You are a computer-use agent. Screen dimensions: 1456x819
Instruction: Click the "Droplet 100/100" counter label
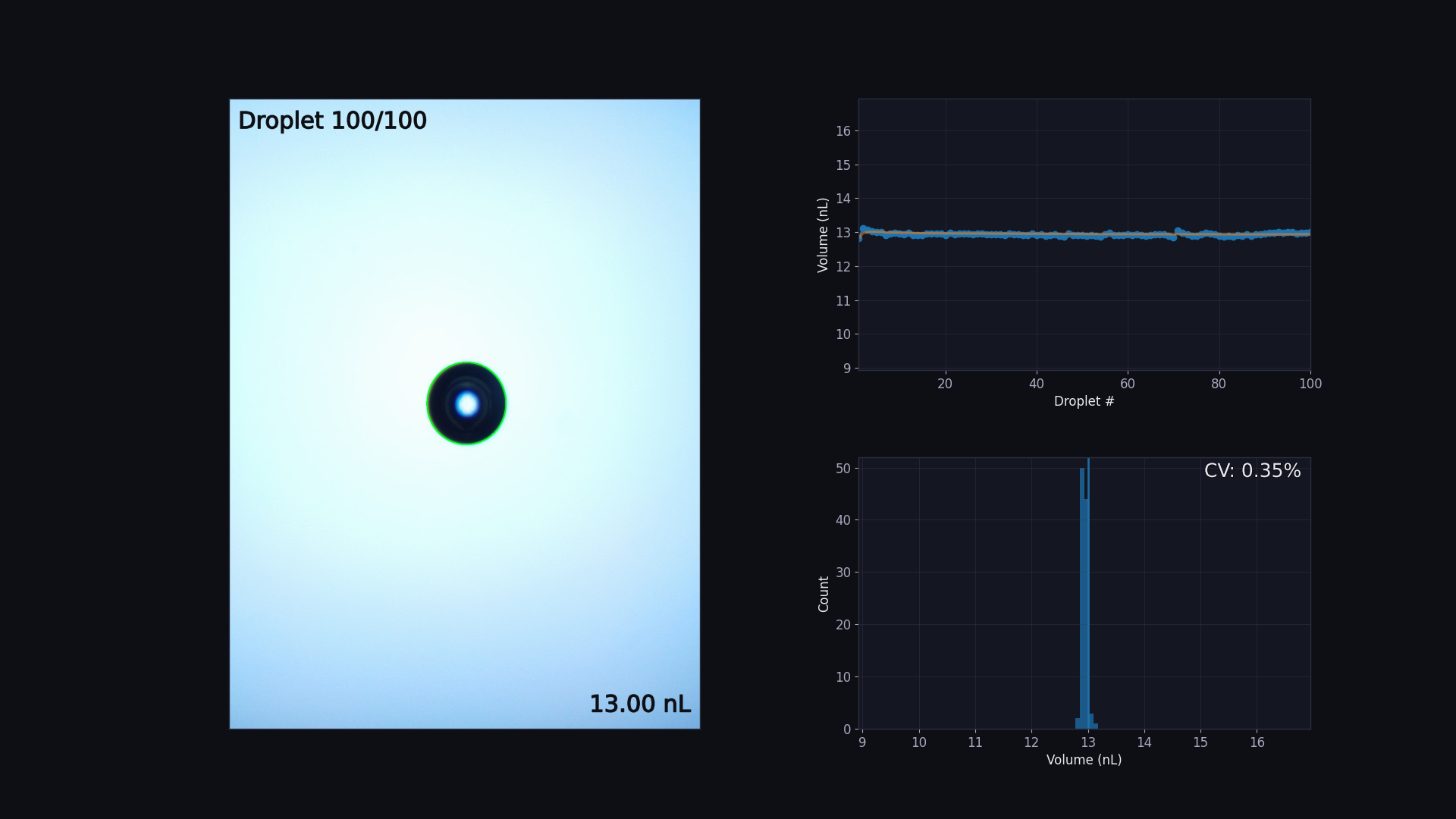click(332, 119)
